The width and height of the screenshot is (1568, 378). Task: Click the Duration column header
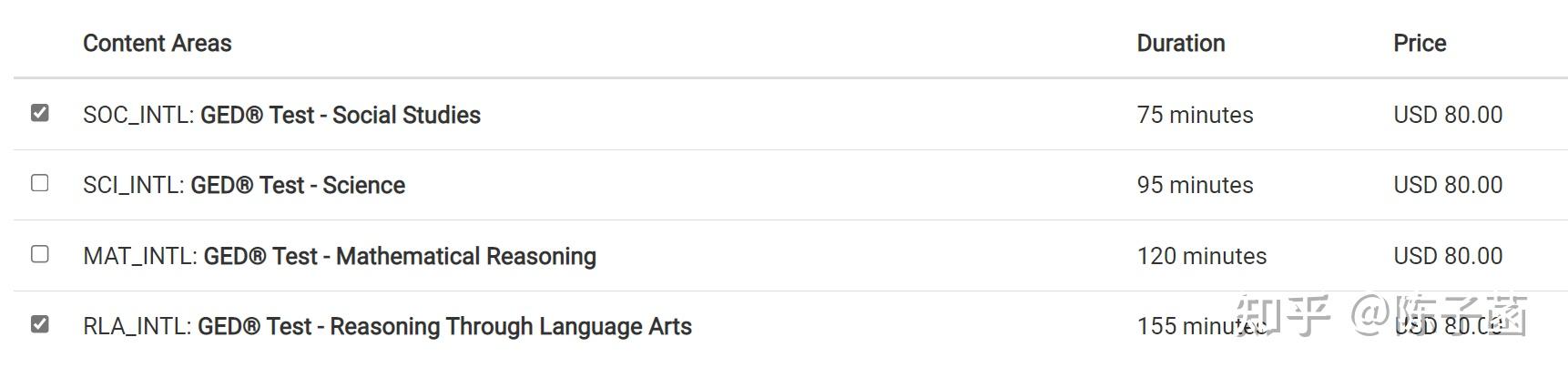coord(1180,43)
